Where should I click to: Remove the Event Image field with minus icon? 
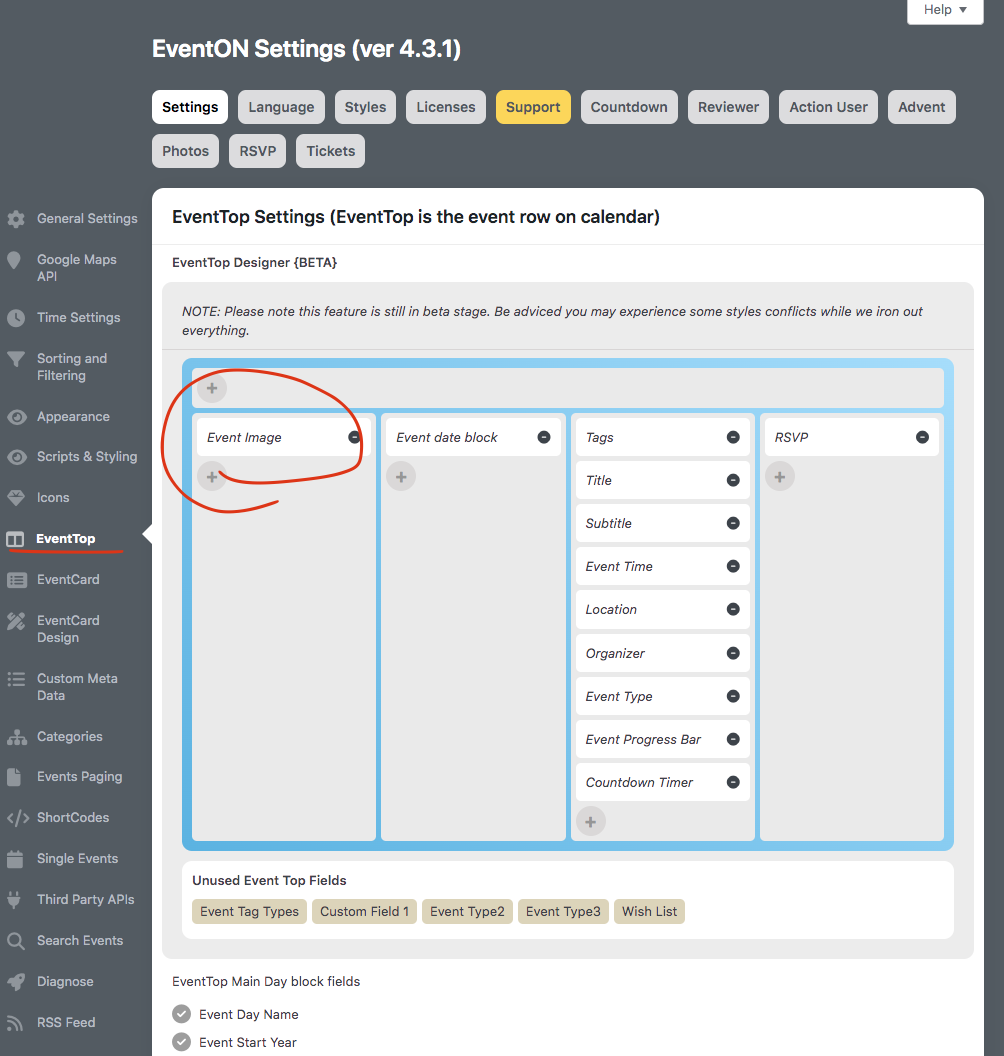(354, 436)
